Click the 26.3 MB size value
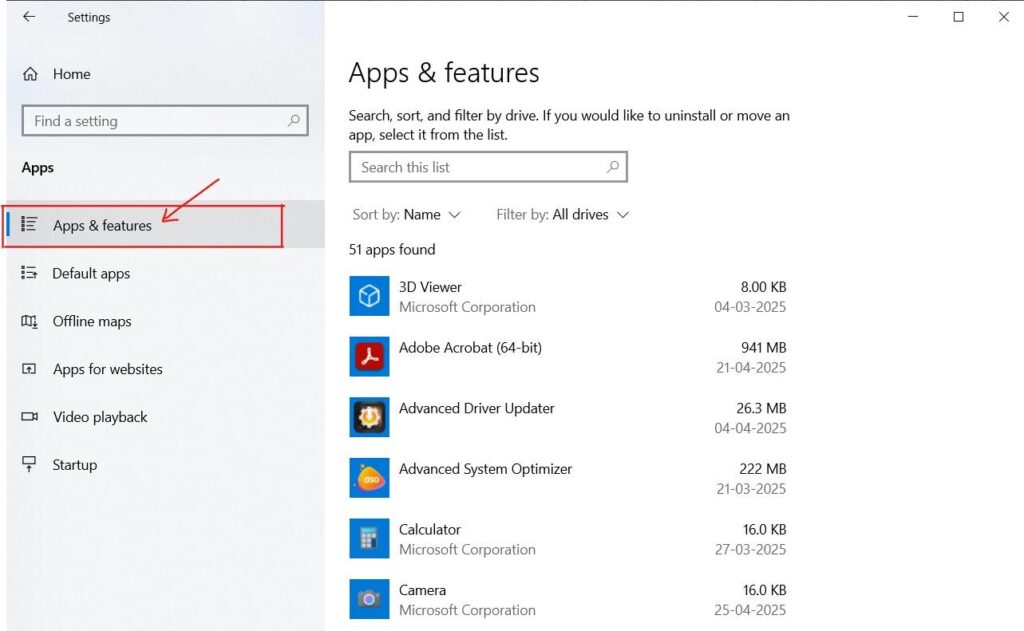The width and height of the screenshot is (1024, 631). pyautogui.click(x=761, y=408)
